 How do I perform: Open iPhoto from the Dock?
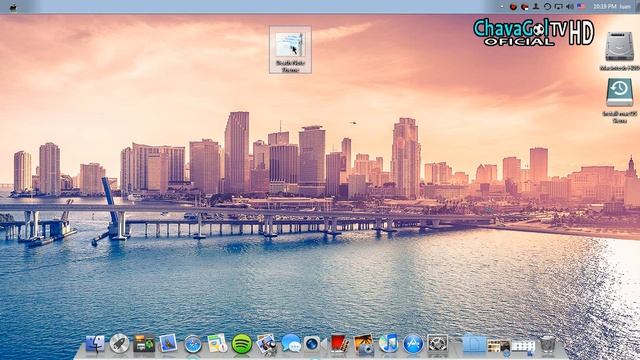[x=364, y=344]
